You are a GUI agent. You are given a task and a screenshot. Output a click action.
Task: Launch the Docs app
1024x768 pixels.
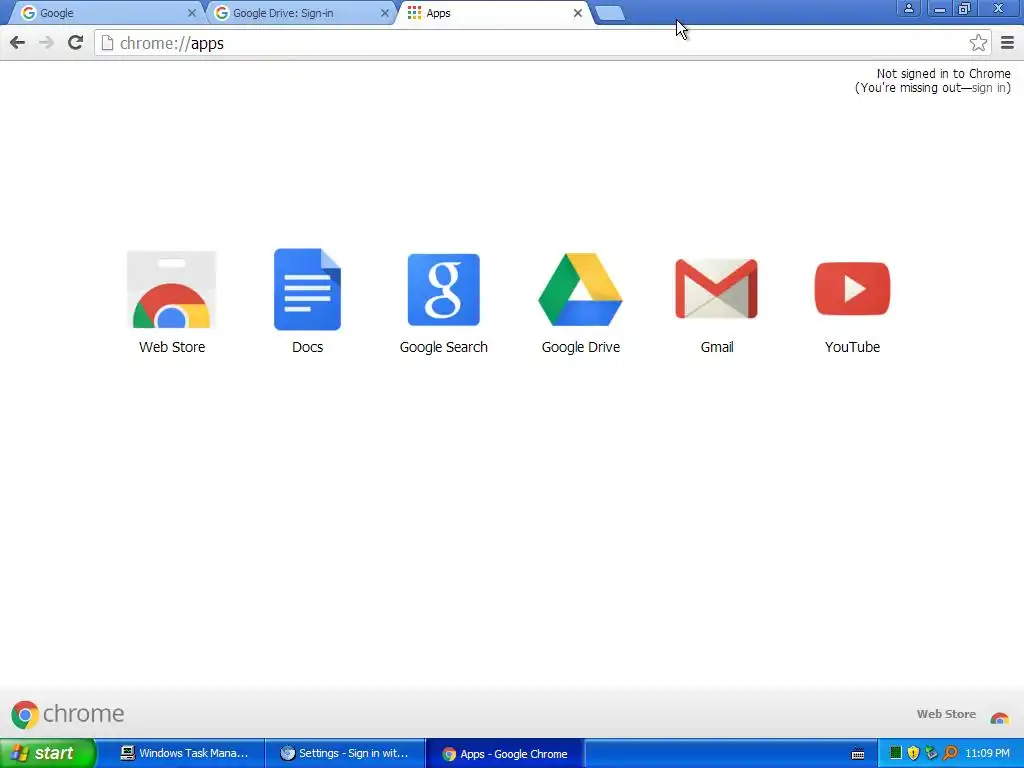pyautogui.click(x=308, y=289)
